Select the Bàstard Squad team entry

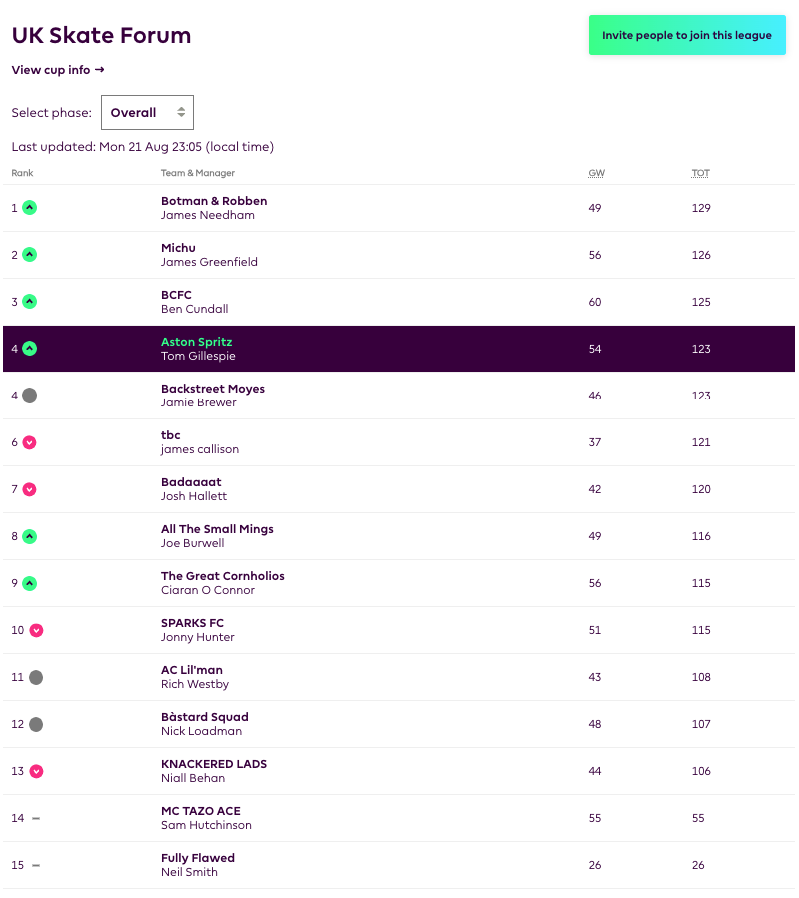[x=204, y=717]
